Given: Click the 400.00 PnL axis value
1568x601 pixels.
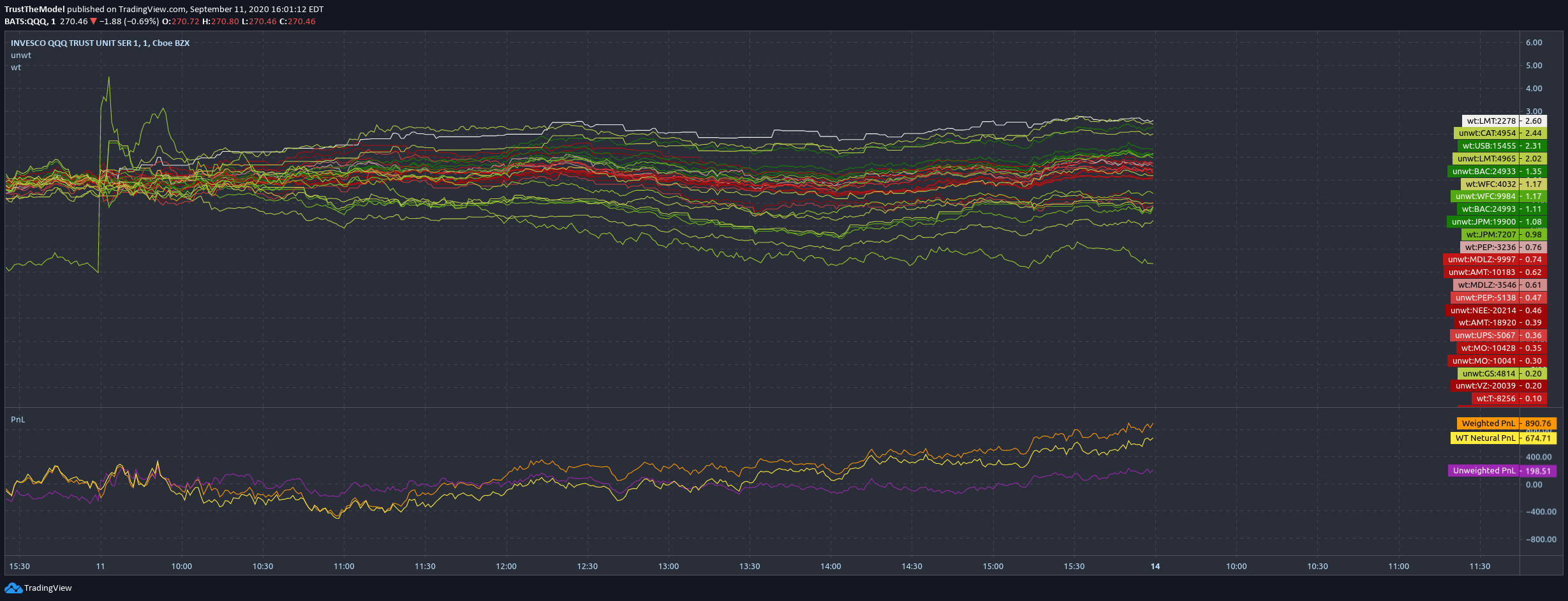Looking at the screenshot, I should tap(1539, 457).
